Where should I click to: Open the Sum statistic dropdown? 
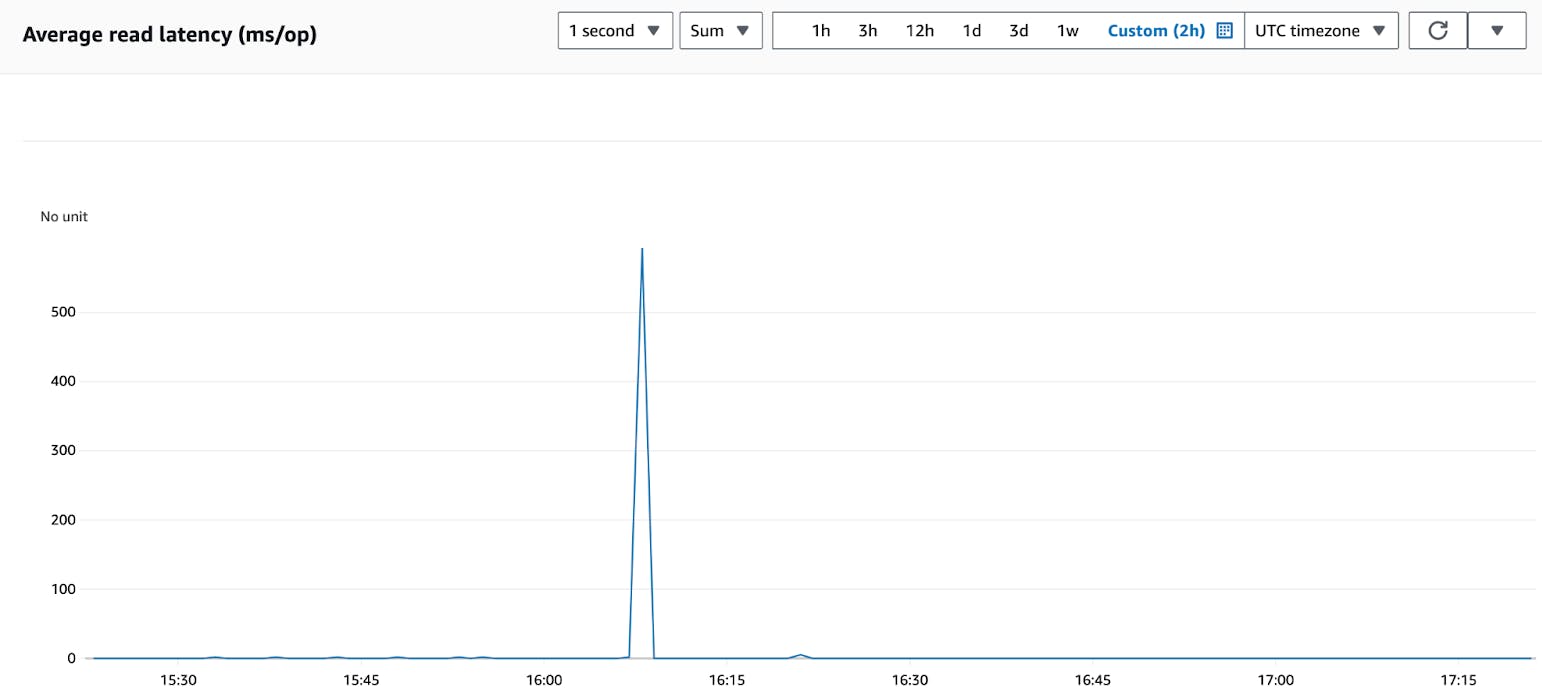point(720,30)
